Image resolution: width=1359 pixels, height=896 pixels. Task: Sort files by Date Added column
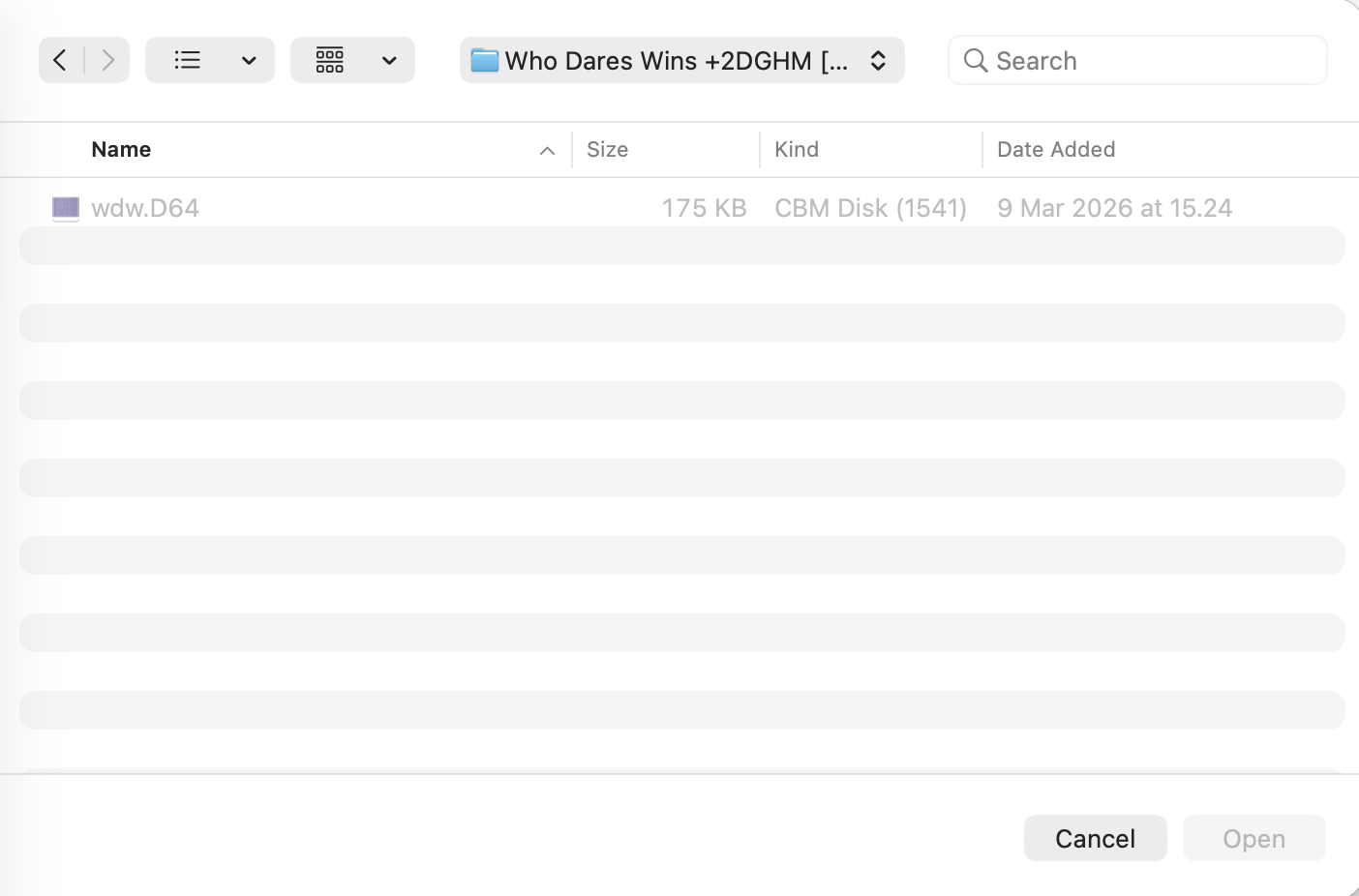pyautogui.click(x=1056, y=150)
